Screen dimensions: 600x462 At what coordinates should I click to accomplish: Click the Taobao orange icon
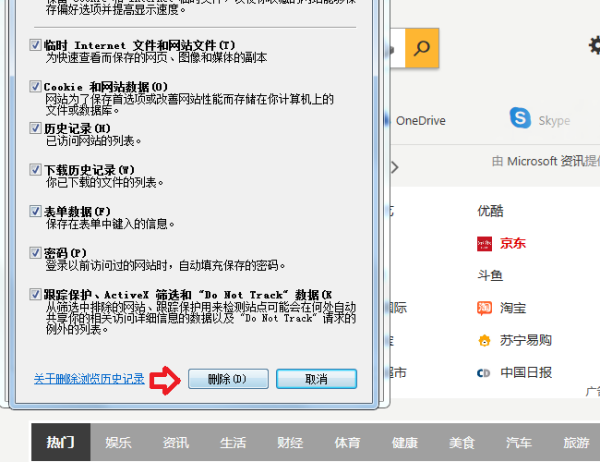click(484, 308)
